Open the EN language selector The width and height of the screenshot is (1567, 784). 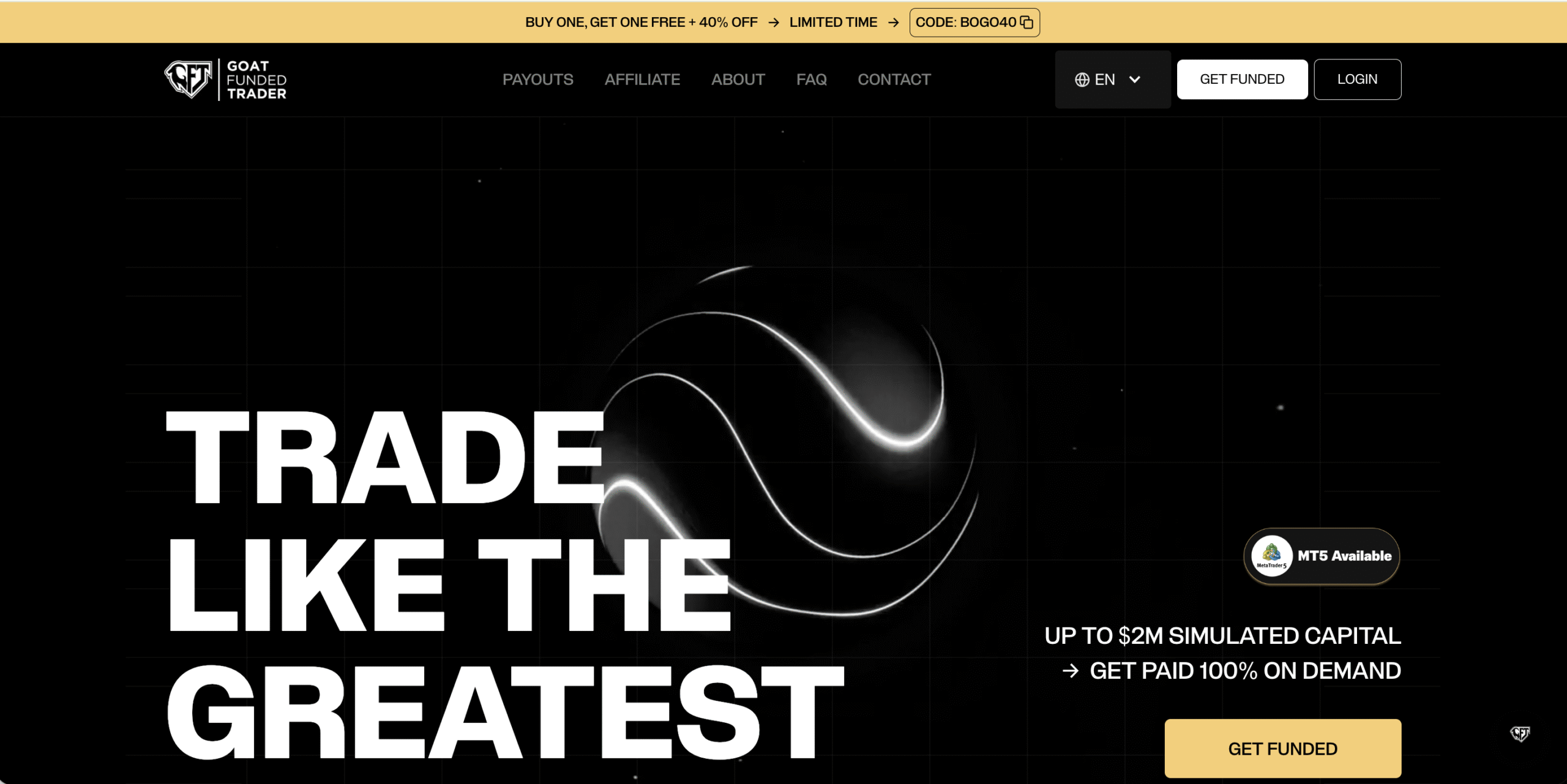pyautogui.click(x=1105, y=80)
